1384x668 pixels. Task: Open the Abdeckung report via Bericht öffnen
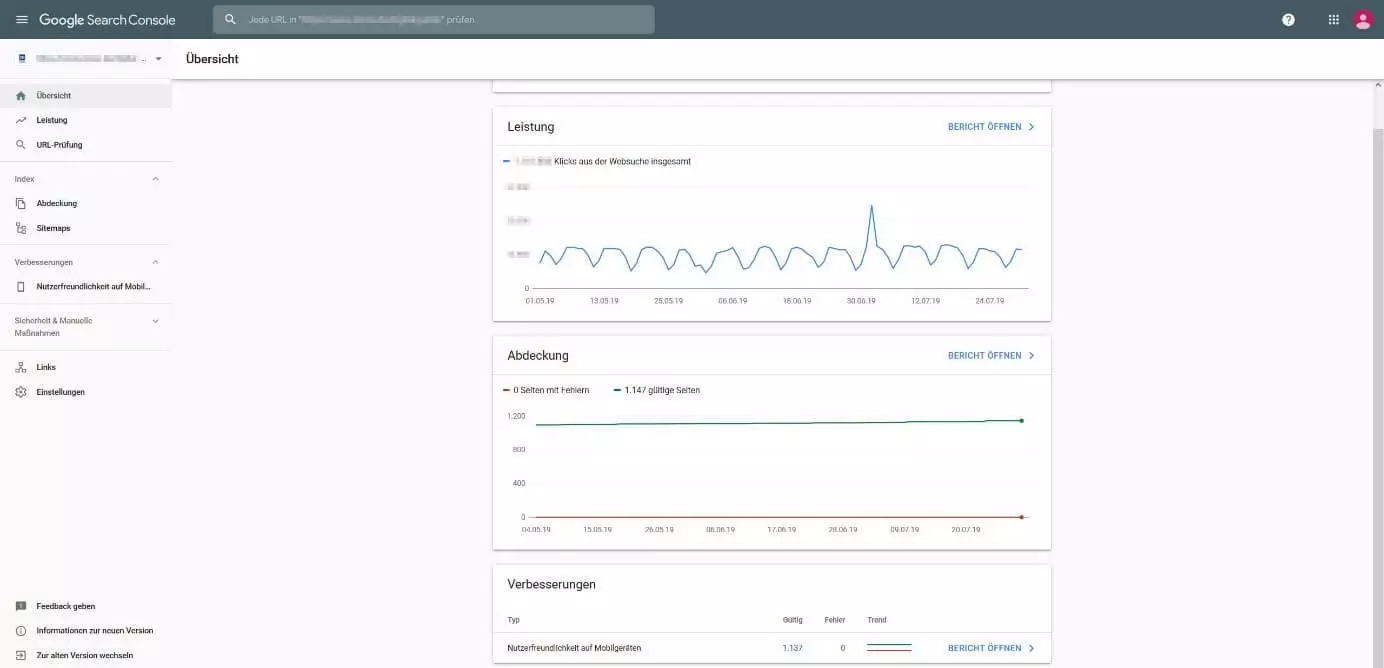click(990, 355)
